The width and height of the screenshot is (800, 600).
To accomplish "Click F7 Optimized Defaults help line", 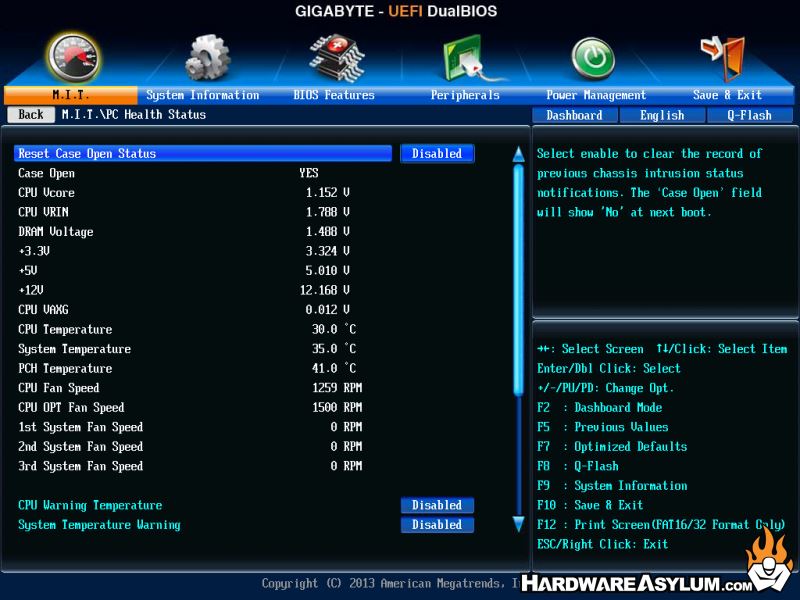I will pos(612,446).
